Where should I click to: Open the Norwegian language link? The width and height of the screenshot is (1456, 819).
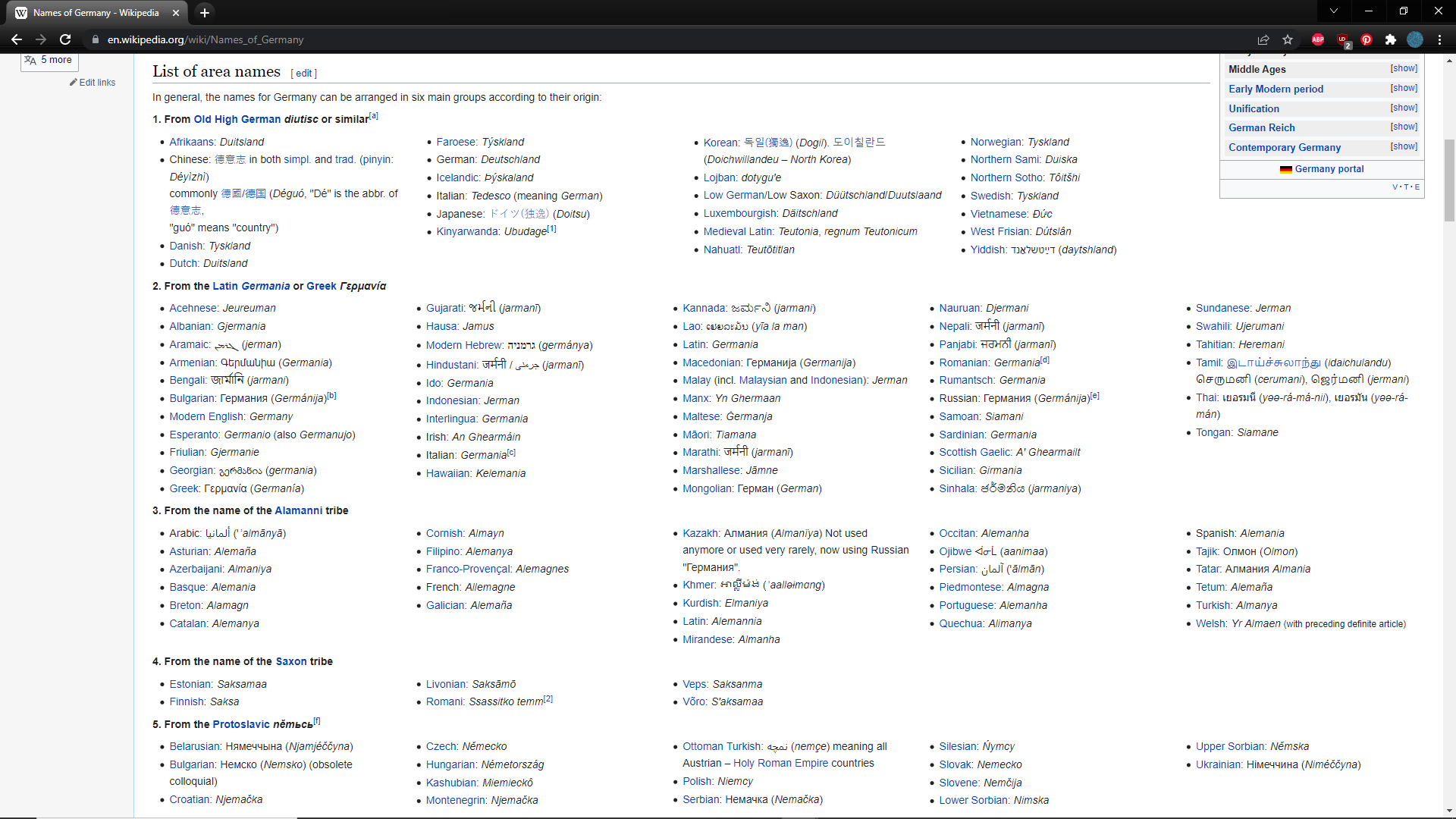point(996,142)
